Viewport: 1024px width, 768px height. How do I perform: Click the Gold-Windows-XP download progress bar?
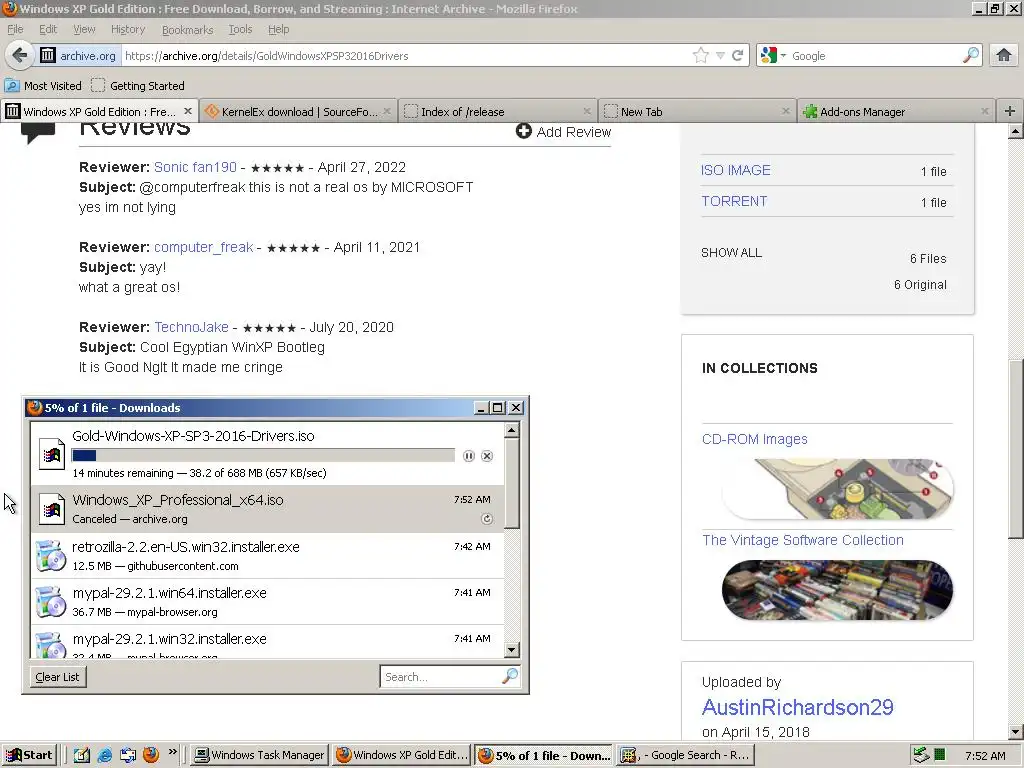point(263,455)
